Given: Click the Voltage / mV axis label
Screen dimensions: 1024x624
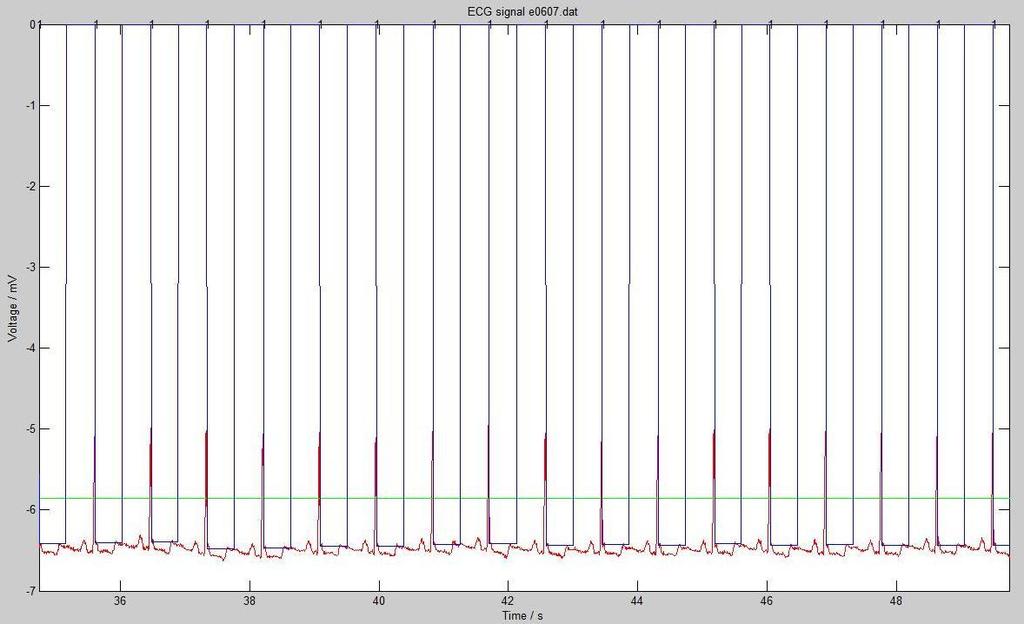Looking at the screenshot, I should point(12,307).
